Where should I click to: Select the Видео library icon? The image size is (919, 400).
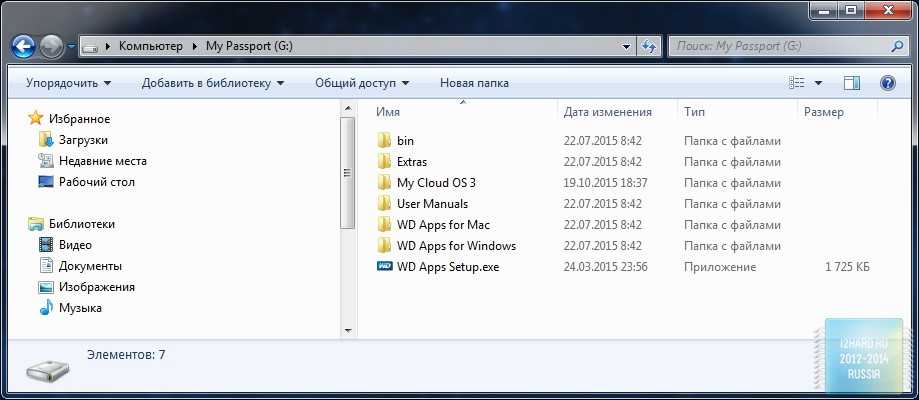tap(46, 245)
